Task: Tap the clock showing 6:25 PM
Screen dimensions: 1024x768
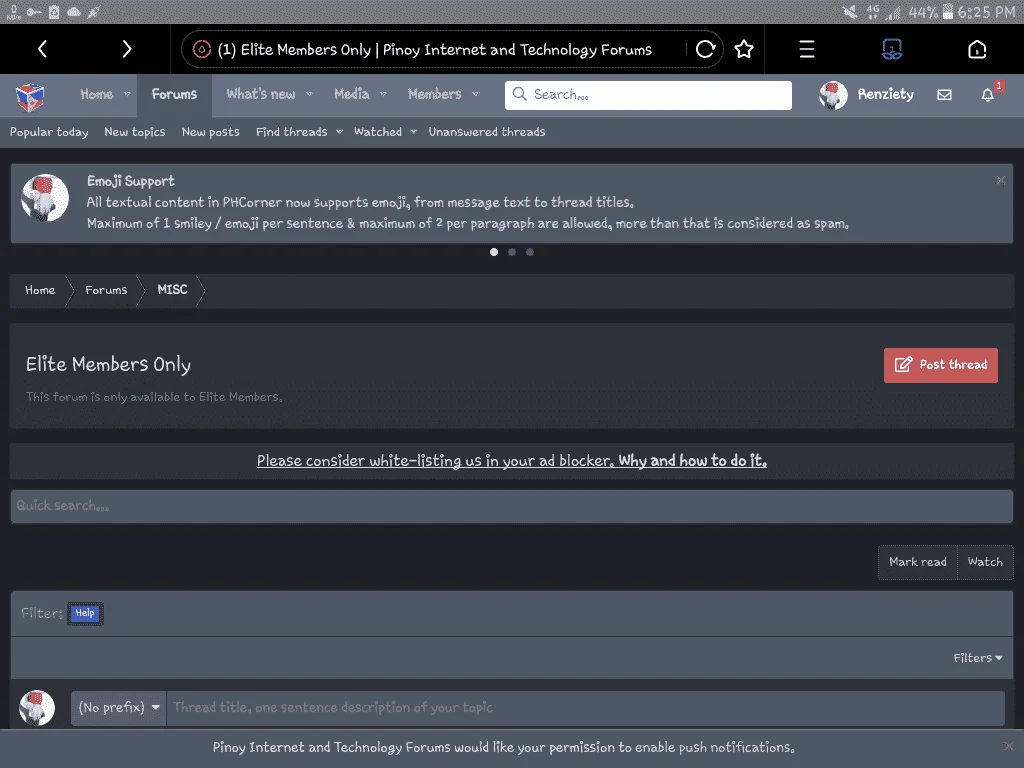Action: pos(986,12)
